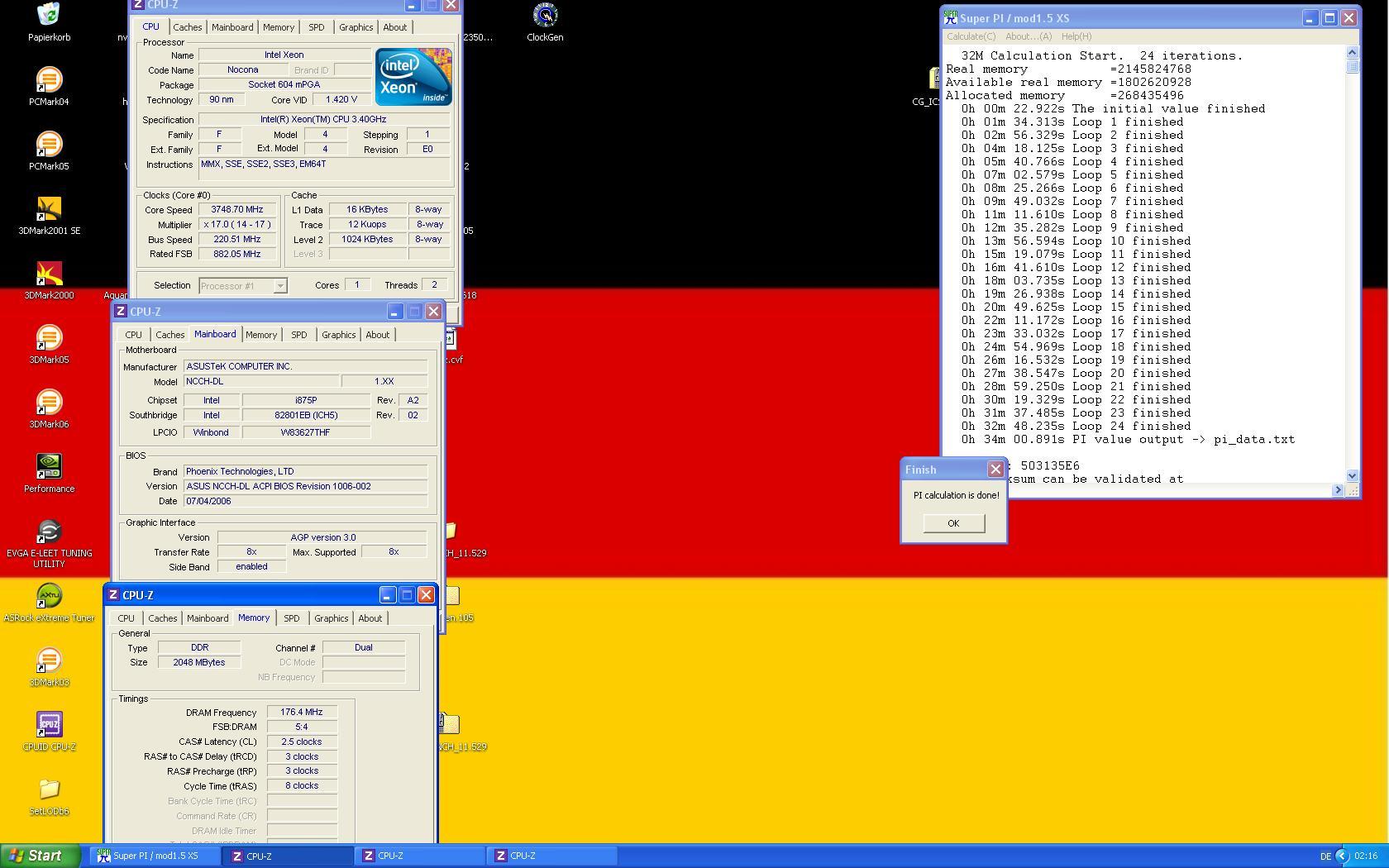Open the 3DMark06 shortcut

coord(49,403)
